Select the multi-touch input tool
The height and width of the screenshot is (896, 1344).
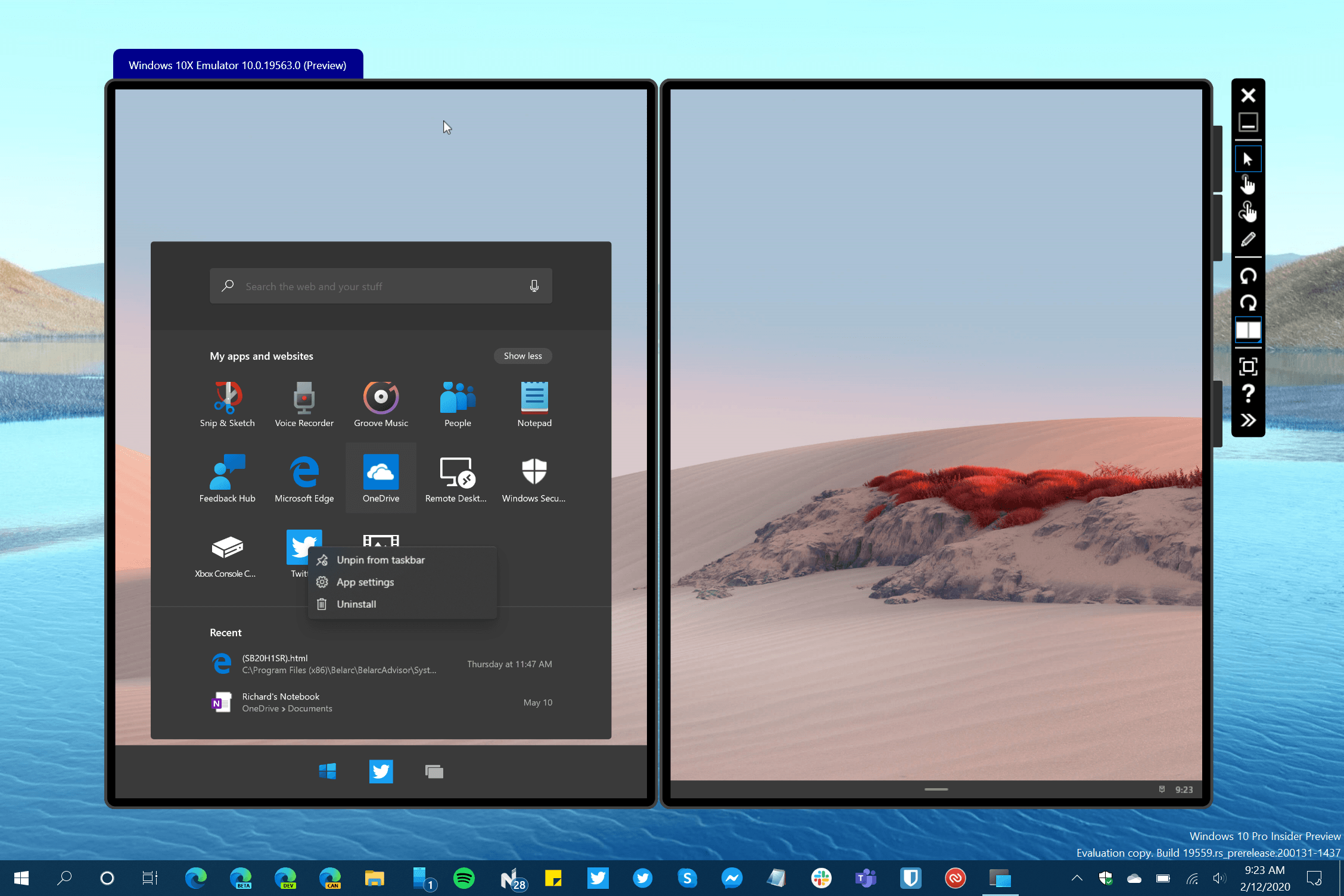pyautogui.click(x=1247, y=211)
